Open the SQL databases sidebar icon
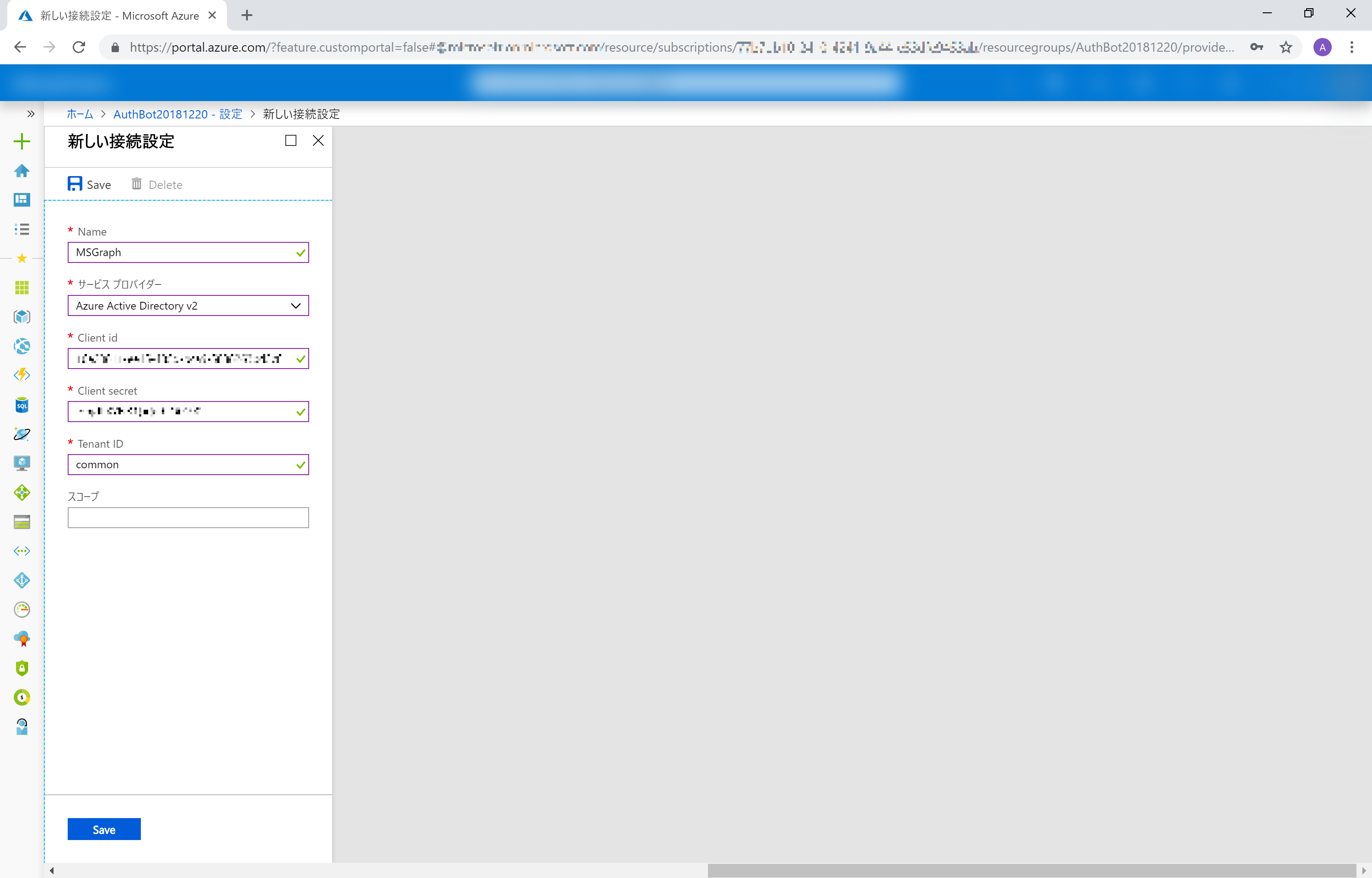The width and height of the screenshot is (1372, 878). (x=21, y=405)
